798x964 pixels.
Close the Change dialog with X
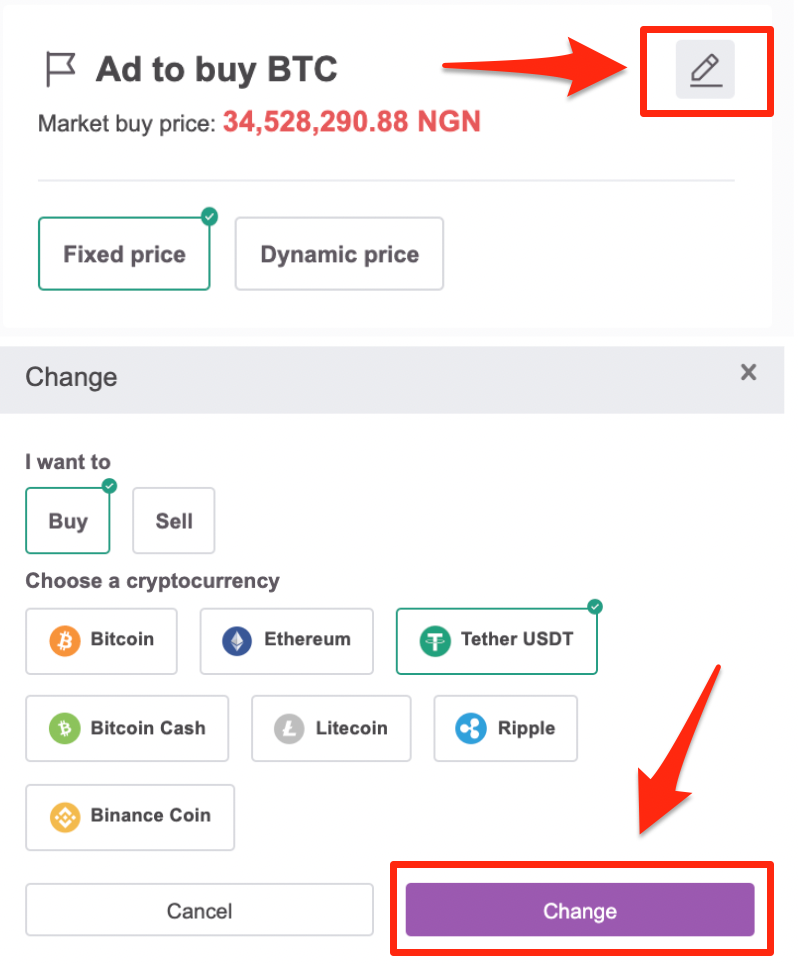(748, 372)
